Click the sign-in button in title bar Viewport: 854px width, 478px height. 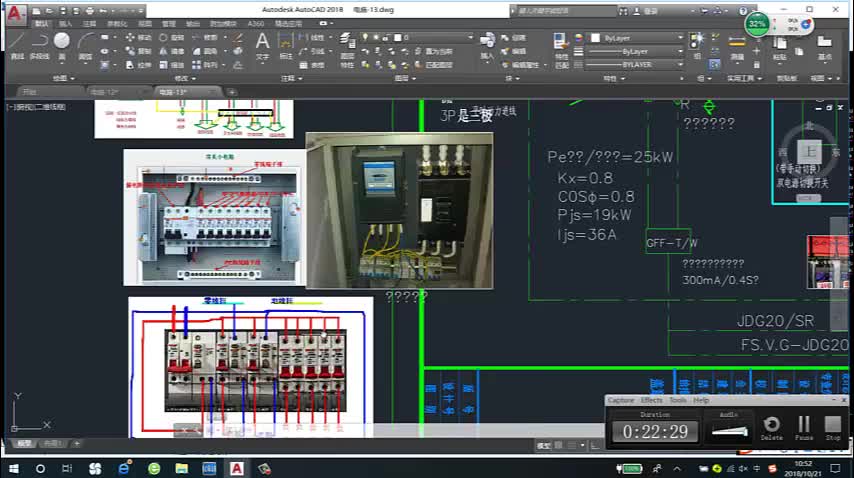(x=647, y=10)
